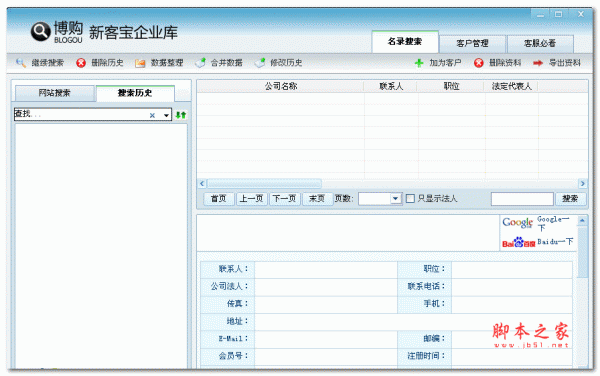Click the 导出资料 toolbar label
Screen dimensions: 600x376
(565, 63)
